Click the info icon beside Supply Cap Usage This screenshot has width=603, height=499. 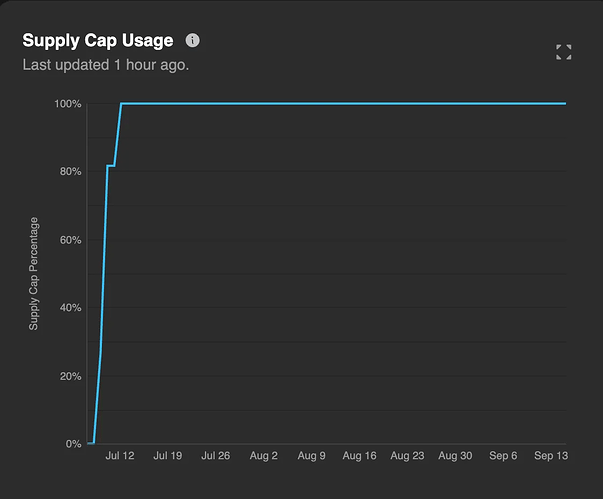point(193,41)
